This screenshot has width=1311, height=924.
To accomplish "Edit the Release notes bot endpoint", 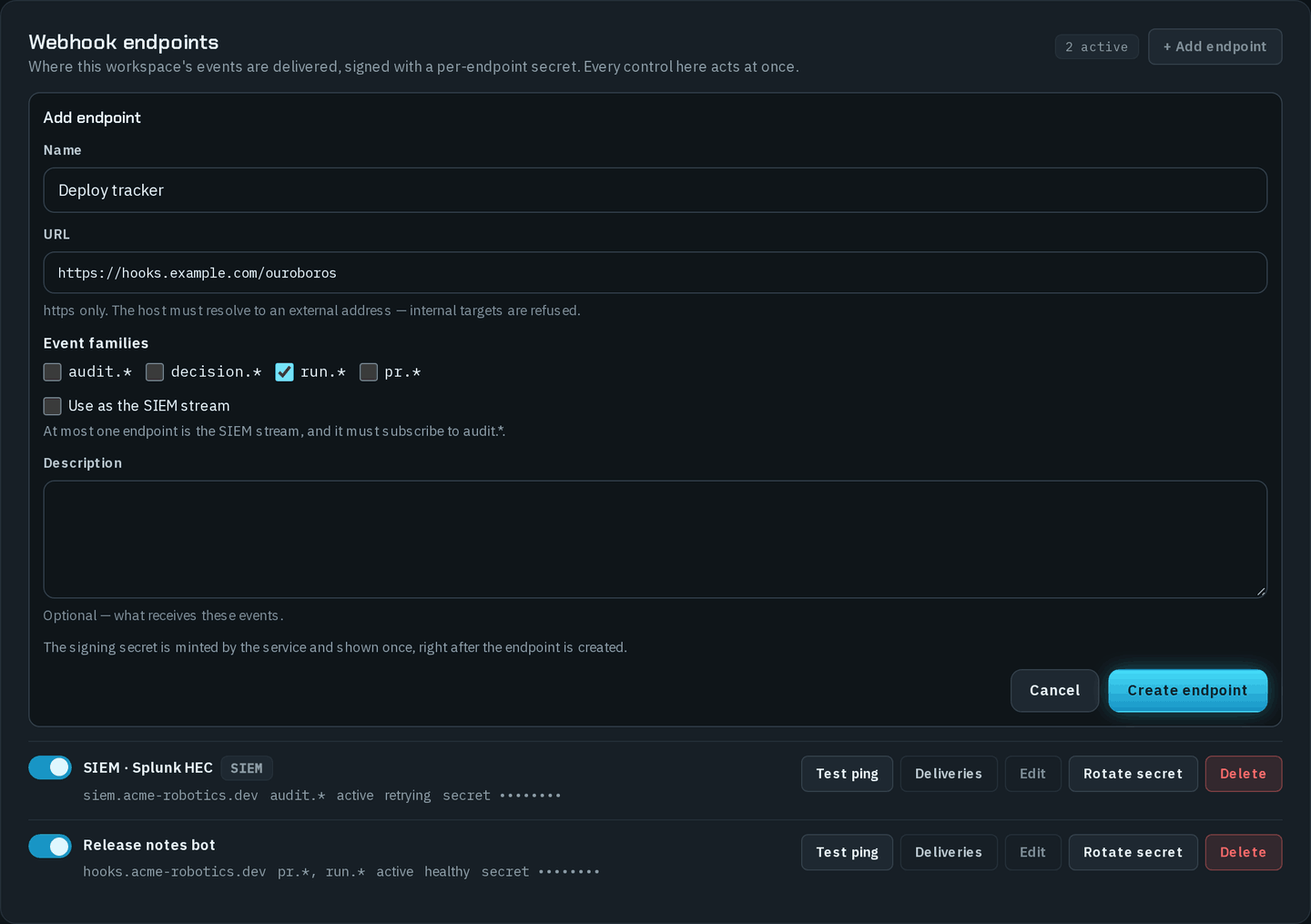I will [x=1032, y=852].
